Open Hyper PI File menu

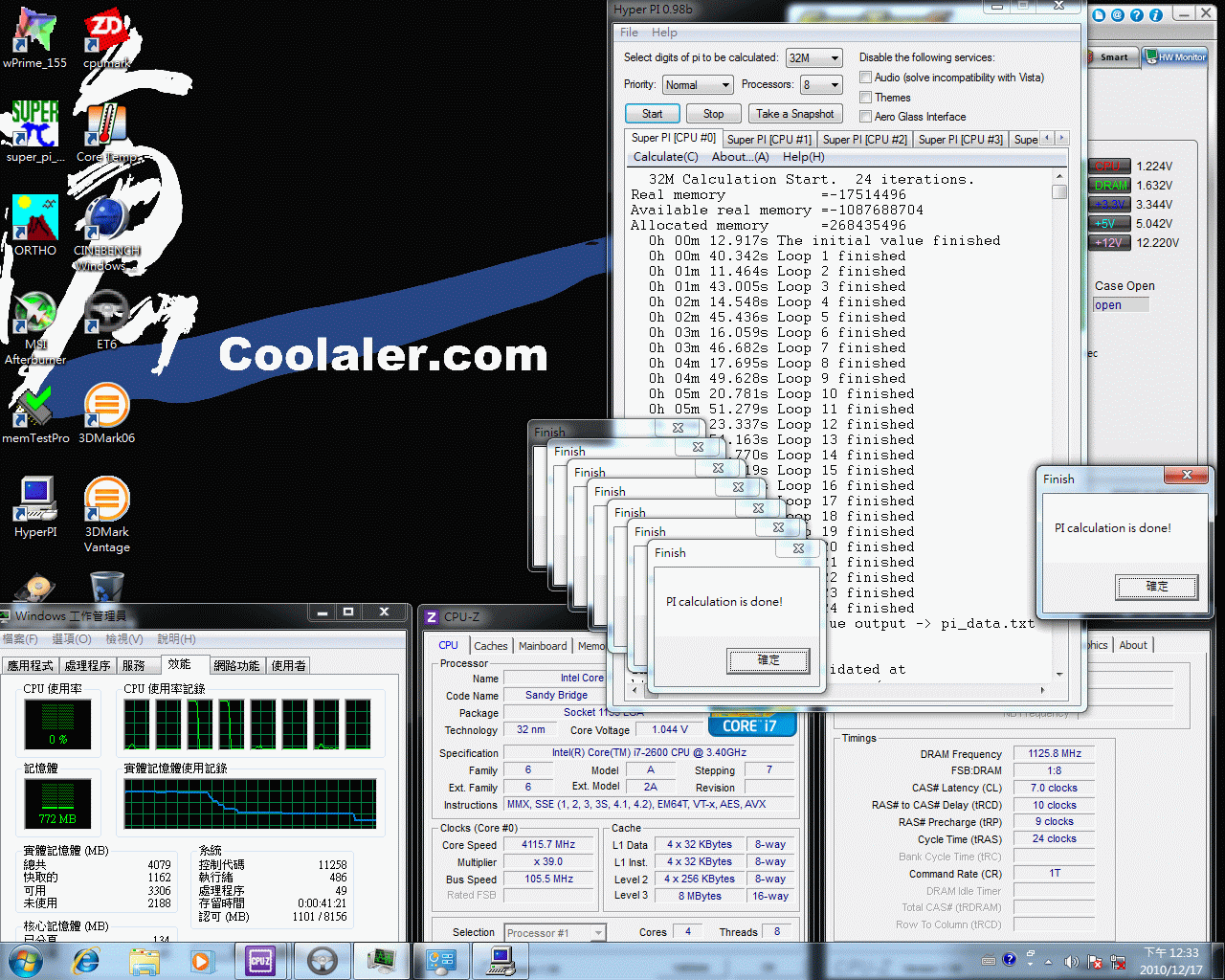pyautogui.click(x=629, y=33)
